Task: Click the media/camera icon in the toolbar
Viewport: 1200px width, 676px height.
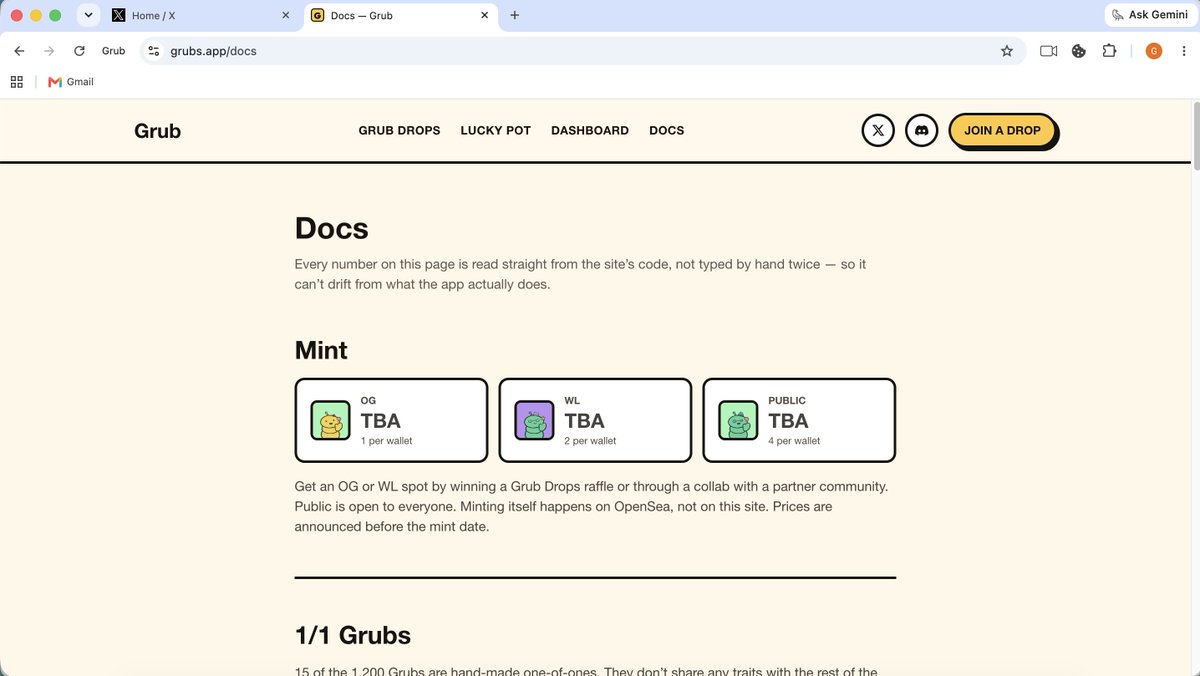Action: 1049,51
